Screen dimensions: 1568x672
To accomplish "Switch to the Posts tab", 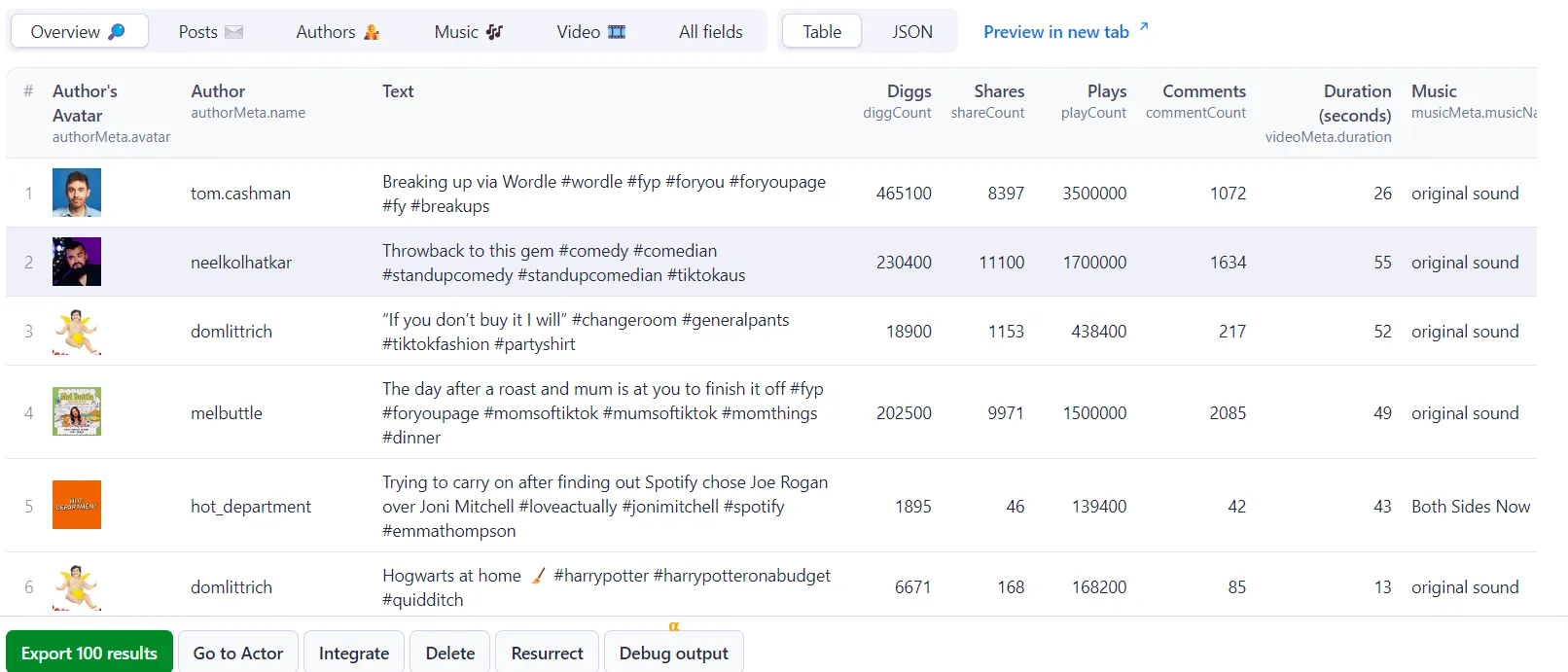I will click(x=210, y=31).
